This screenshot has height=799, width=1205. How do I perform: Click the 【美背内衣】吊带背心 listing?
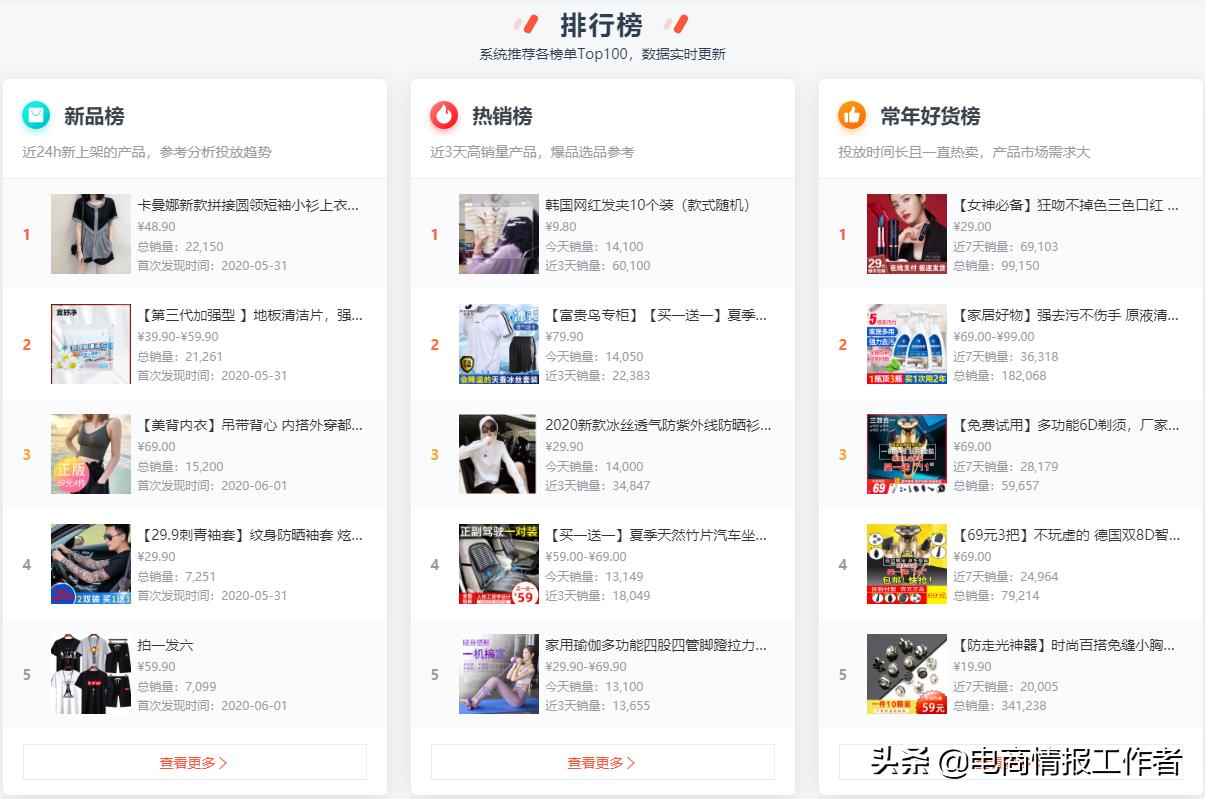pyautogui.click(x=250, y=425)
